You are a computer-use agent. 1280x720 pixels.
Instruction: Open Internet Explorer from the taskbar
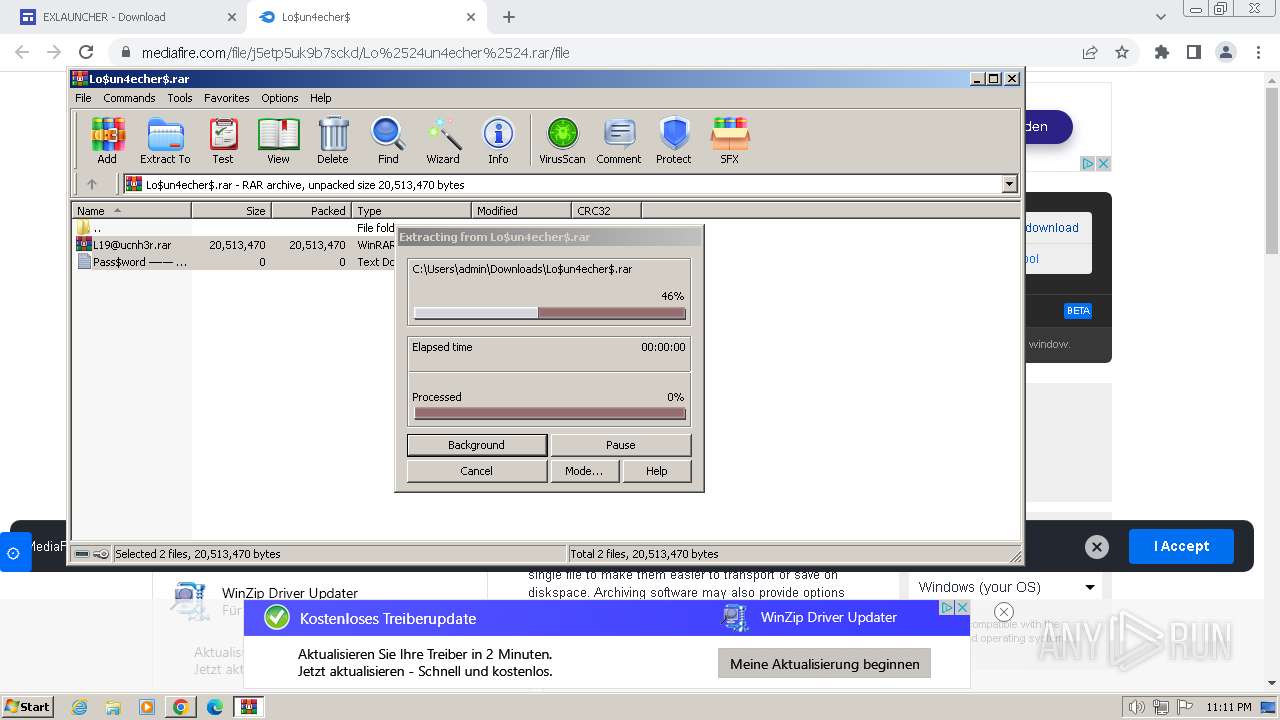[x=79, y=707]
